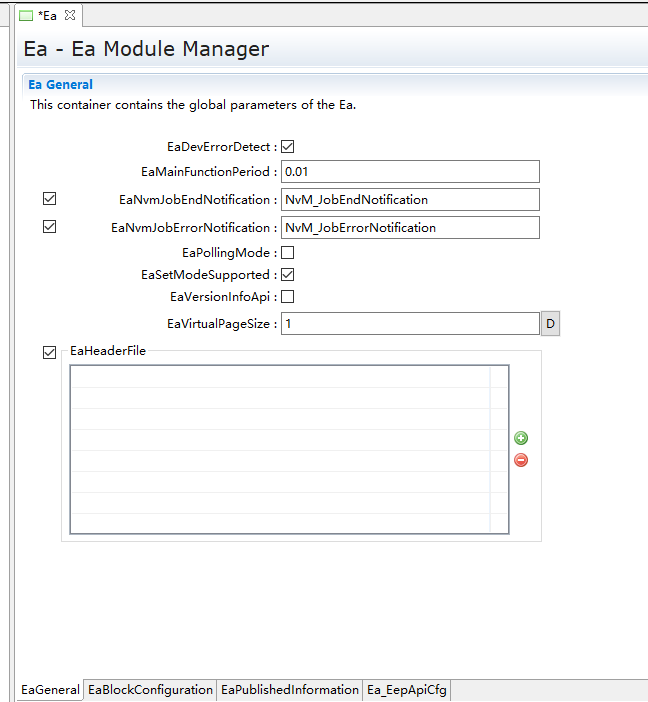The width and height of the screenshot is (648, 702).
Task: Disable the EaNvmJobEndNotification enable checkbox
Action: [x=50, y=199]
